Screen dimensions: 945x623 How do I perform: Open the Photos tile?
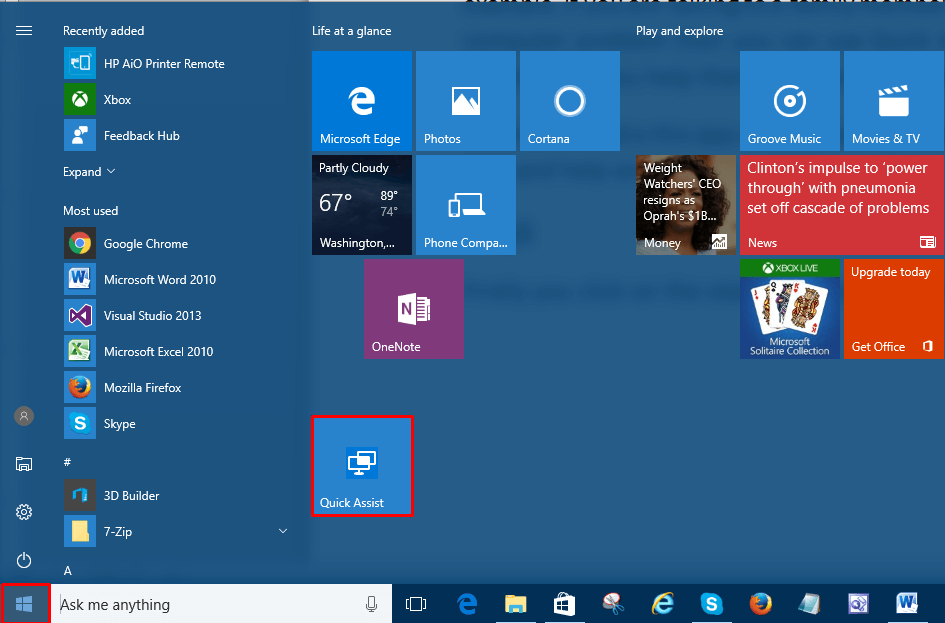pos(465,101)
